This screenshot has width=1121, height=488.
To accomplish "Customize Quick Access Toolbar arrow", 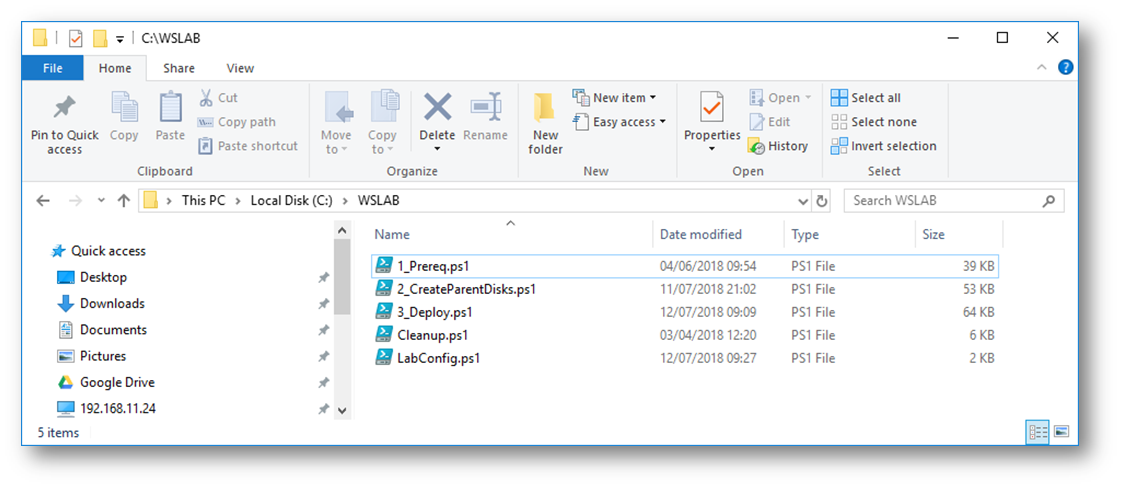I will click(x=120, y=39).
